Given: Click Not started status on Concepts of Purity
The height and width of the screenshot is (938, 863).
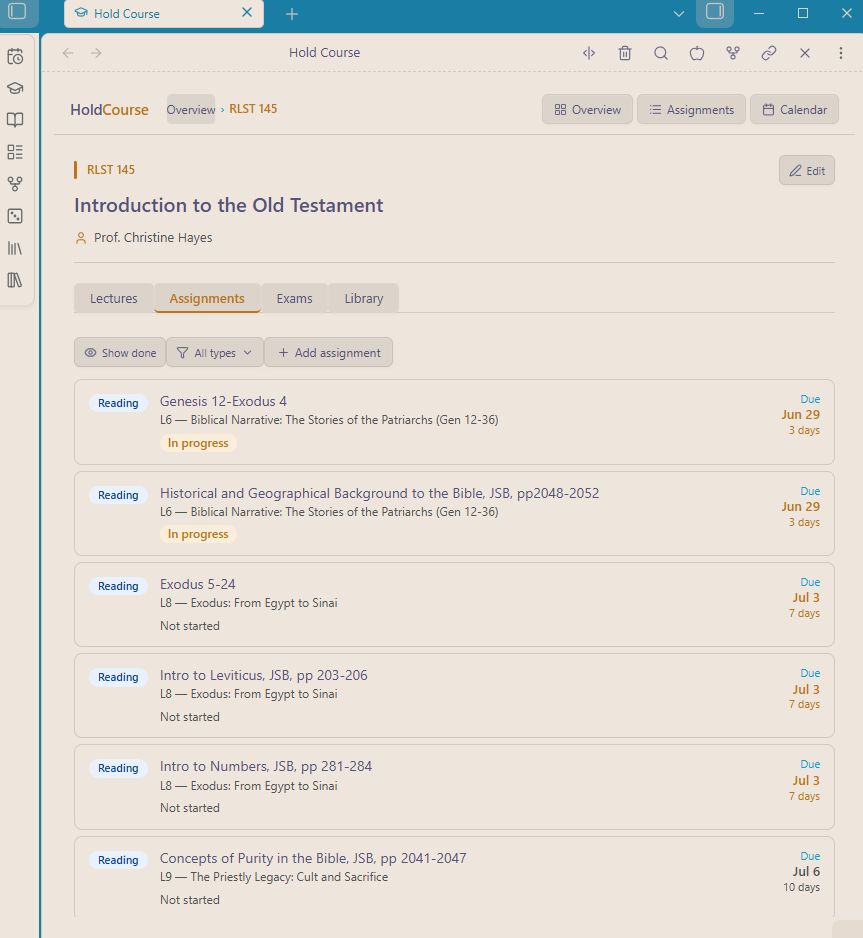Looking at the screenshot, I should 190,900.
